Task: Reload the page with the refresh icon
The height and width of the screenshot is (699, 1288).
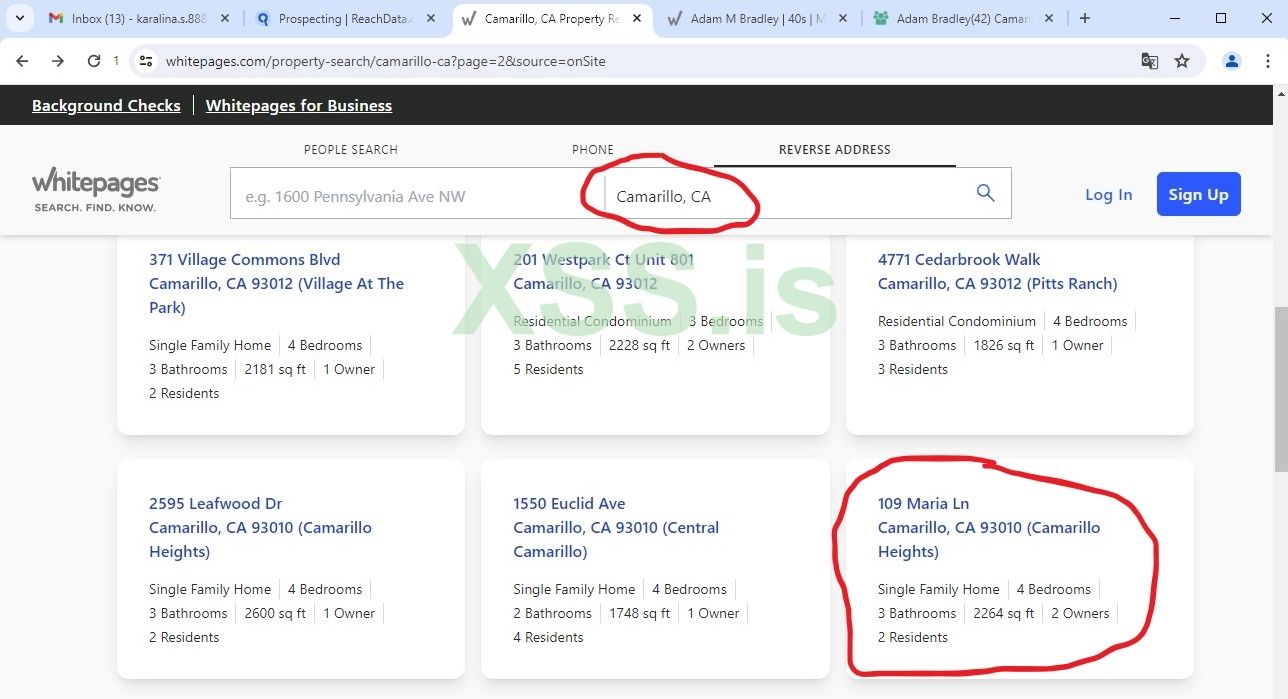Action: tap(94, 61)
